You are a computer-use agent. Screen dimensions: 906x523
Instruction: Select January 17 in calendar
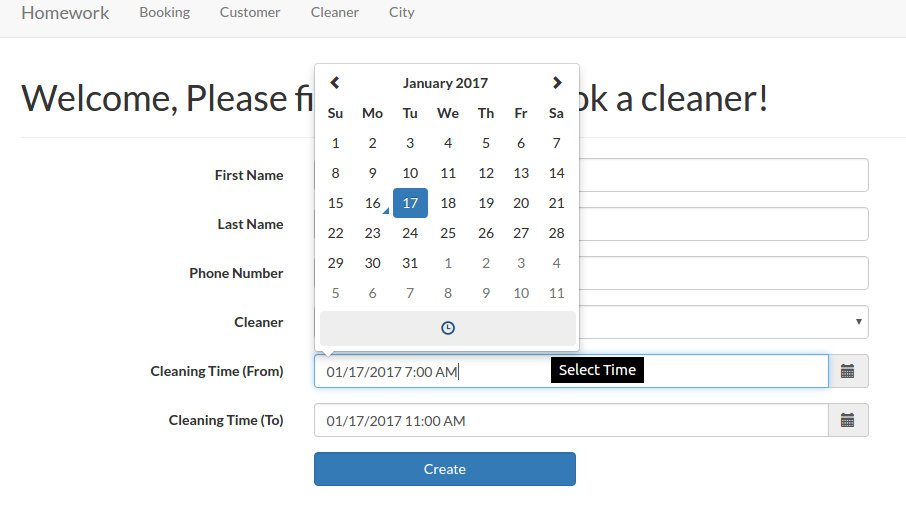pos(410,203)
